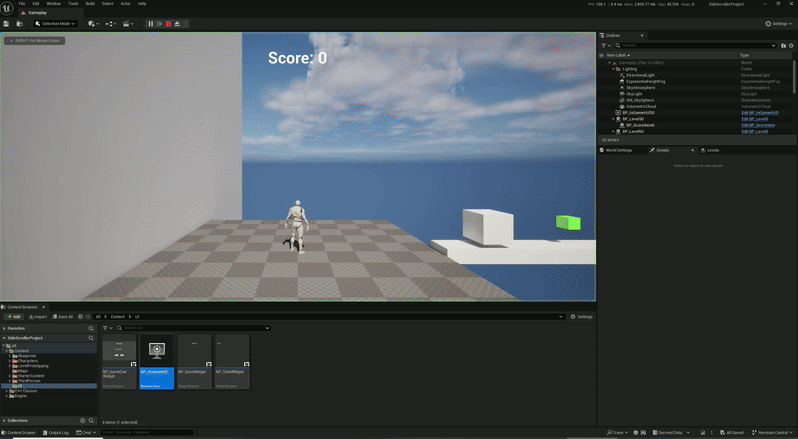Select the BP_ScoreWidget asset thumbnail
Screen dimensions: 798x439
coord(194,362)
